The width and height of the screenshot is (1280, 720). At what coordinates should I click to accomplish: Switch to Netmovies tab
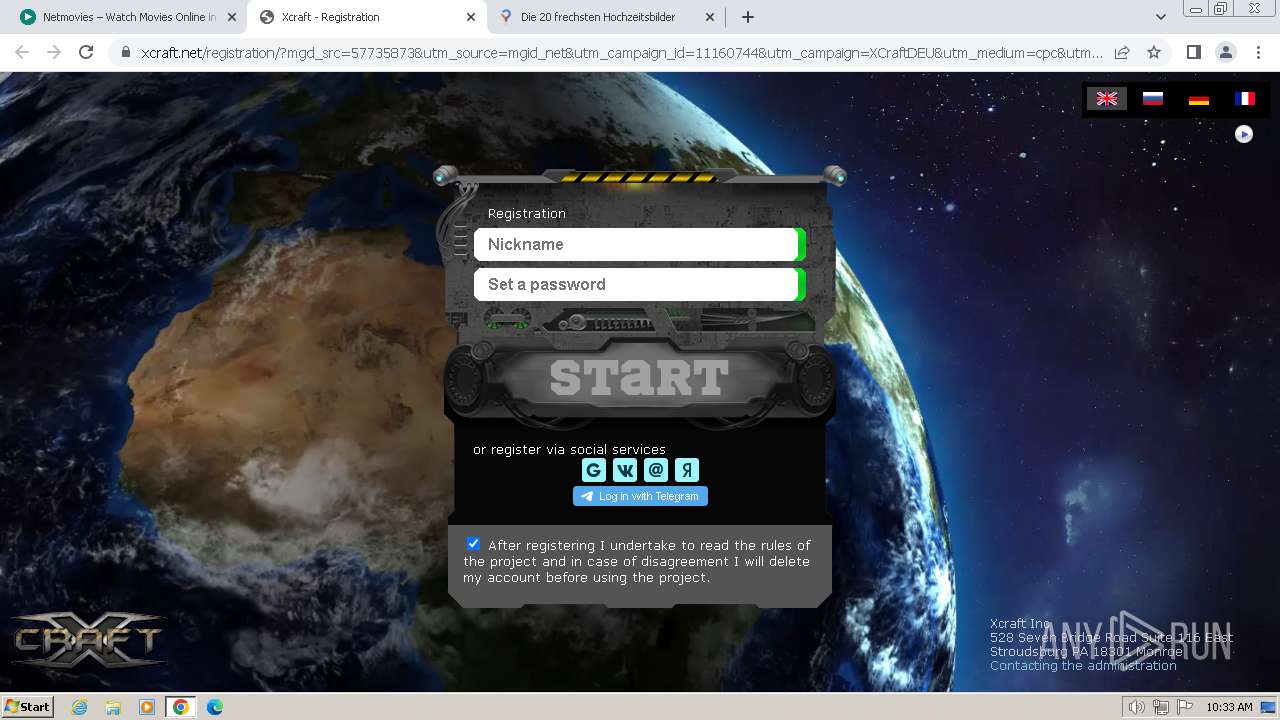[x=128, y=17]
